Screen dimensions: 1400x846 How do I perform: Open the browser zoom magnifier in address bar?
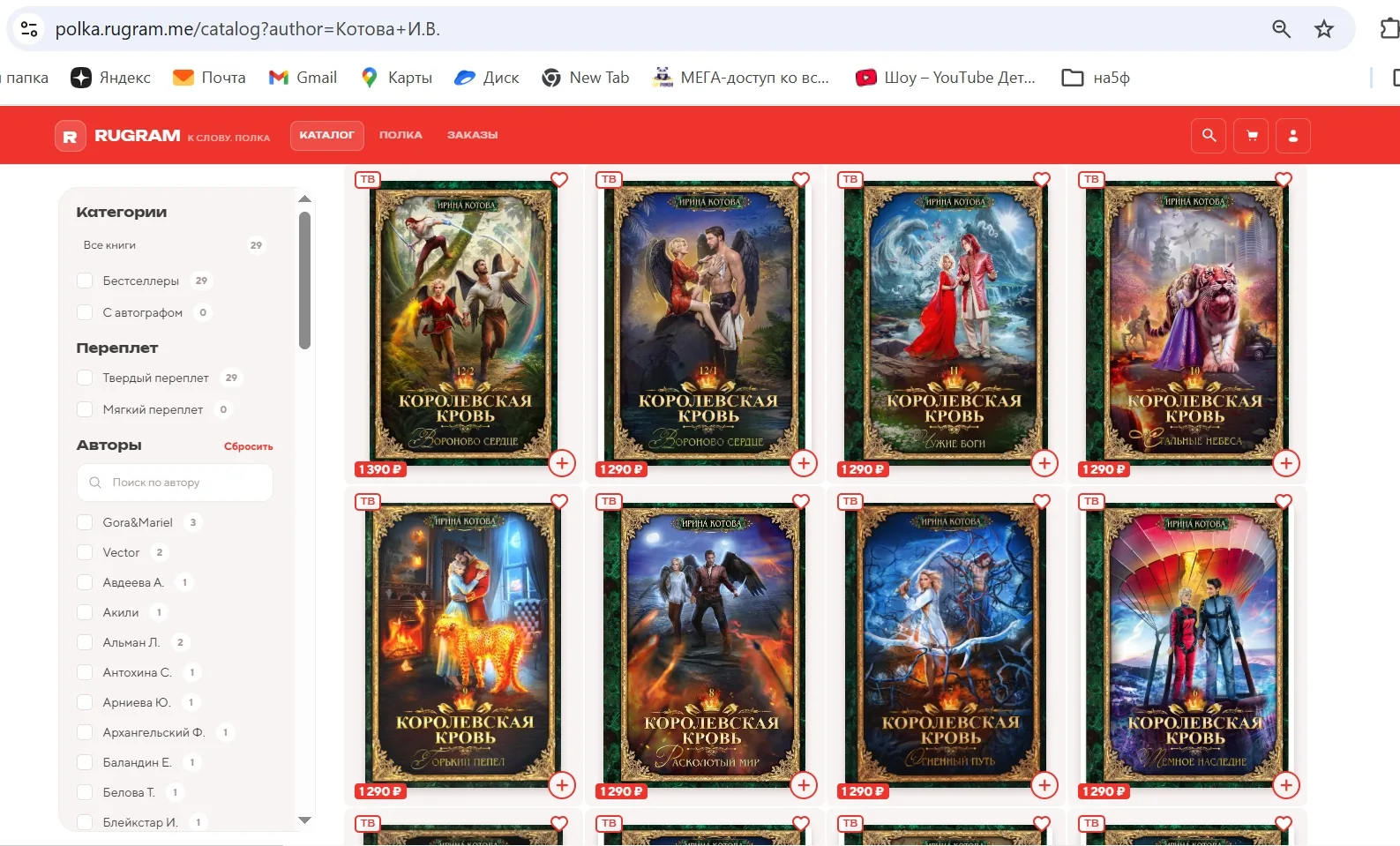tap(1282, 29)
